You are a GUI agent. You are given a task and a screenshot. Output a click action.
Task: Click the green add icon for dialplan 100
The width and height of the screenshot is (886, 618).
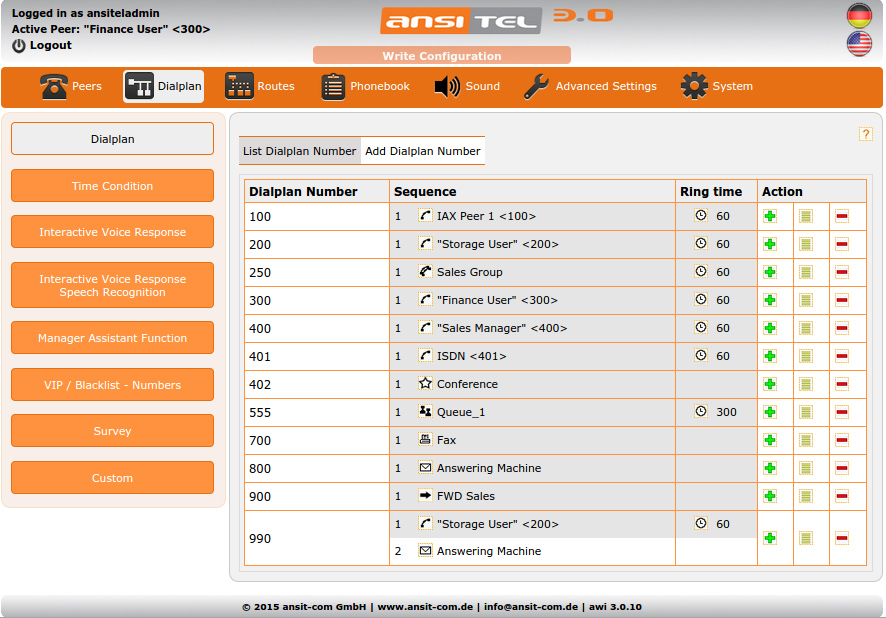tap(770, 216)
